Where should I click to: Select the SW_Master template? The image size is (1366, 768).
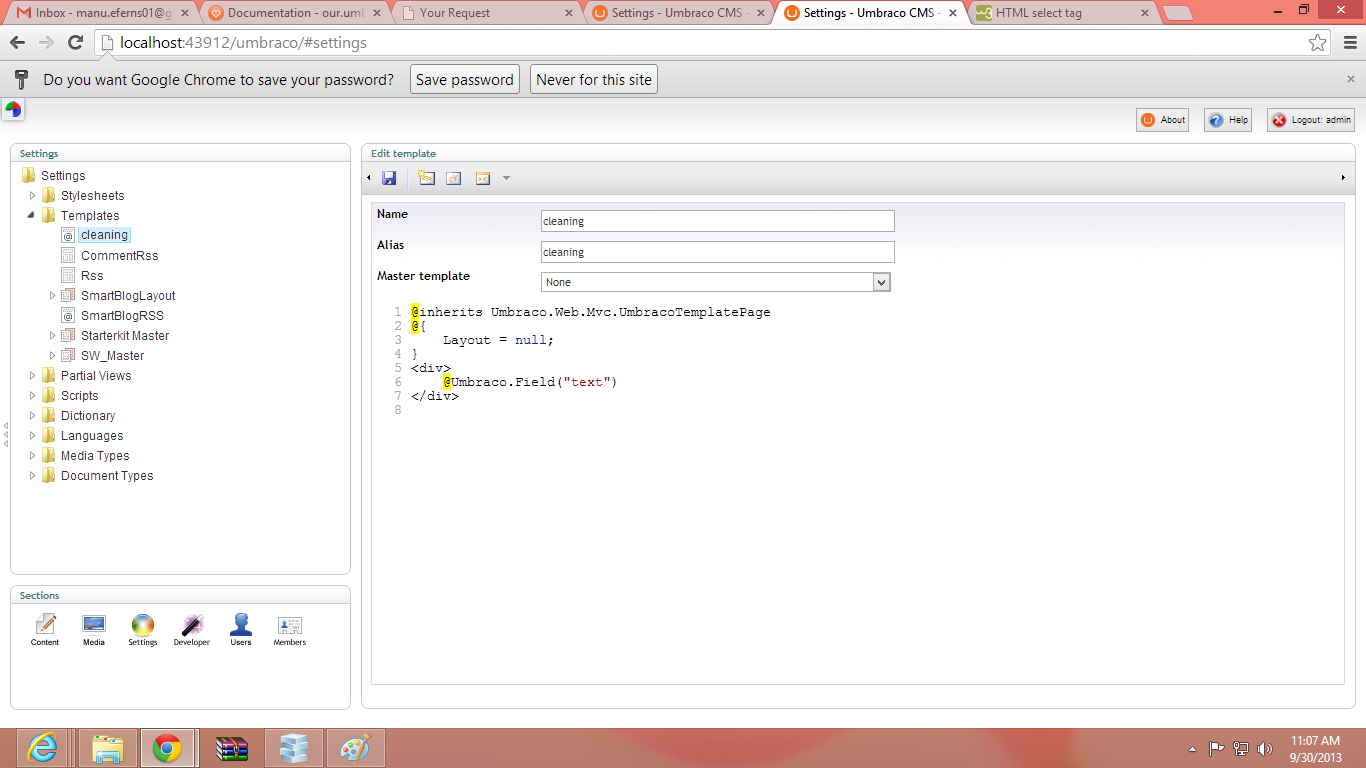(112, 355)
